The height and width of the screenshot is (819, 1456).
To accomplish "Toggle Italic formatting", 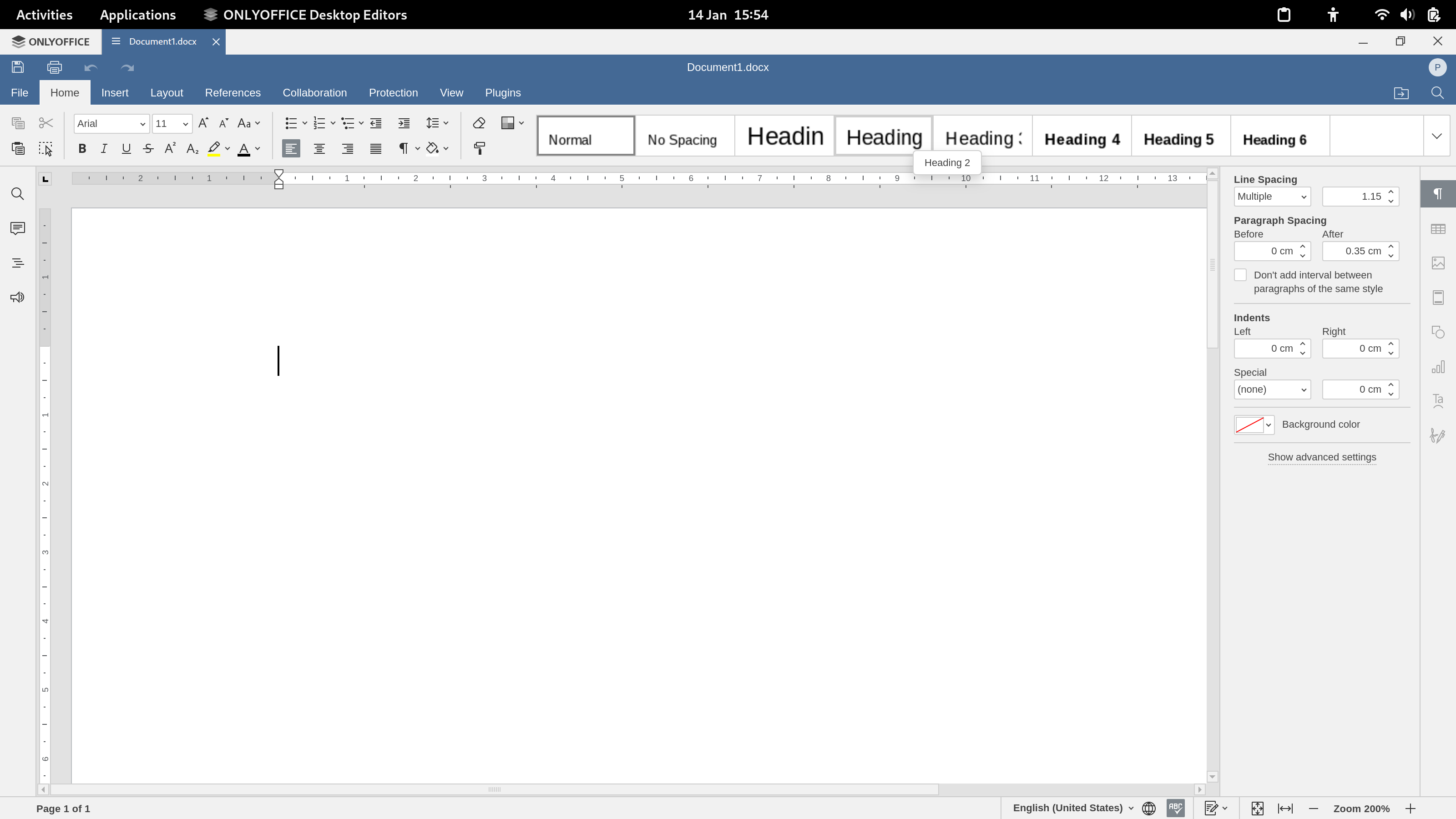I will point(104,148).
